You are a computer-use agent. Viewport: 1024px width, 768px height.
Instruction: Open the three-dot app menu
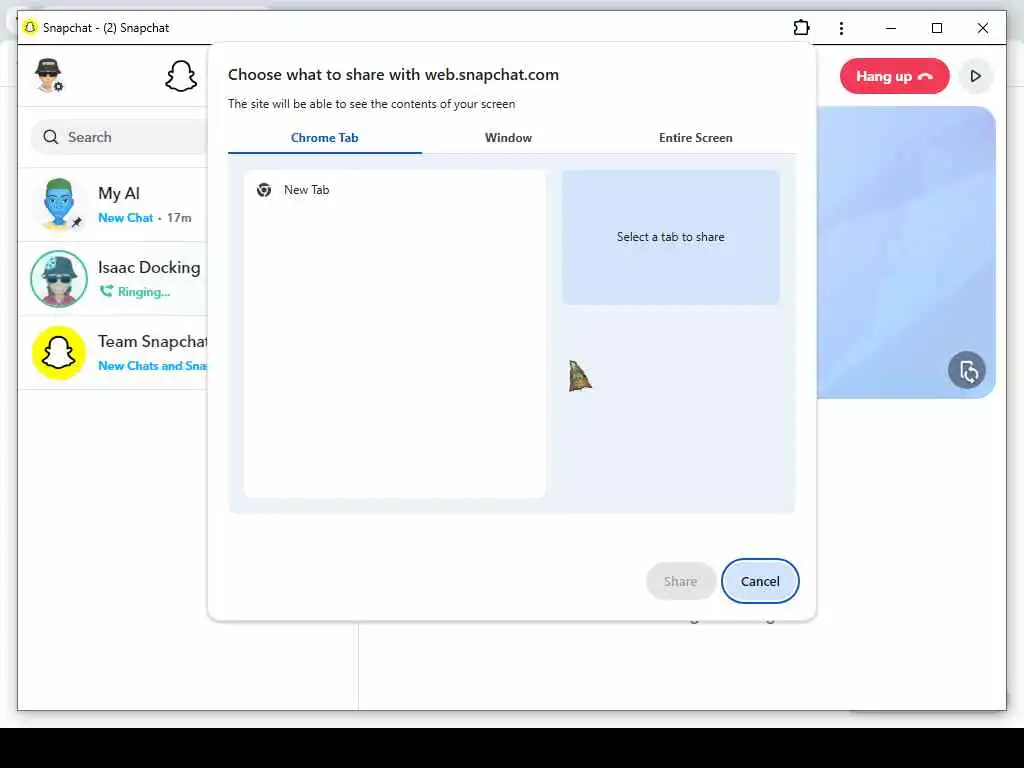(841, 28)
